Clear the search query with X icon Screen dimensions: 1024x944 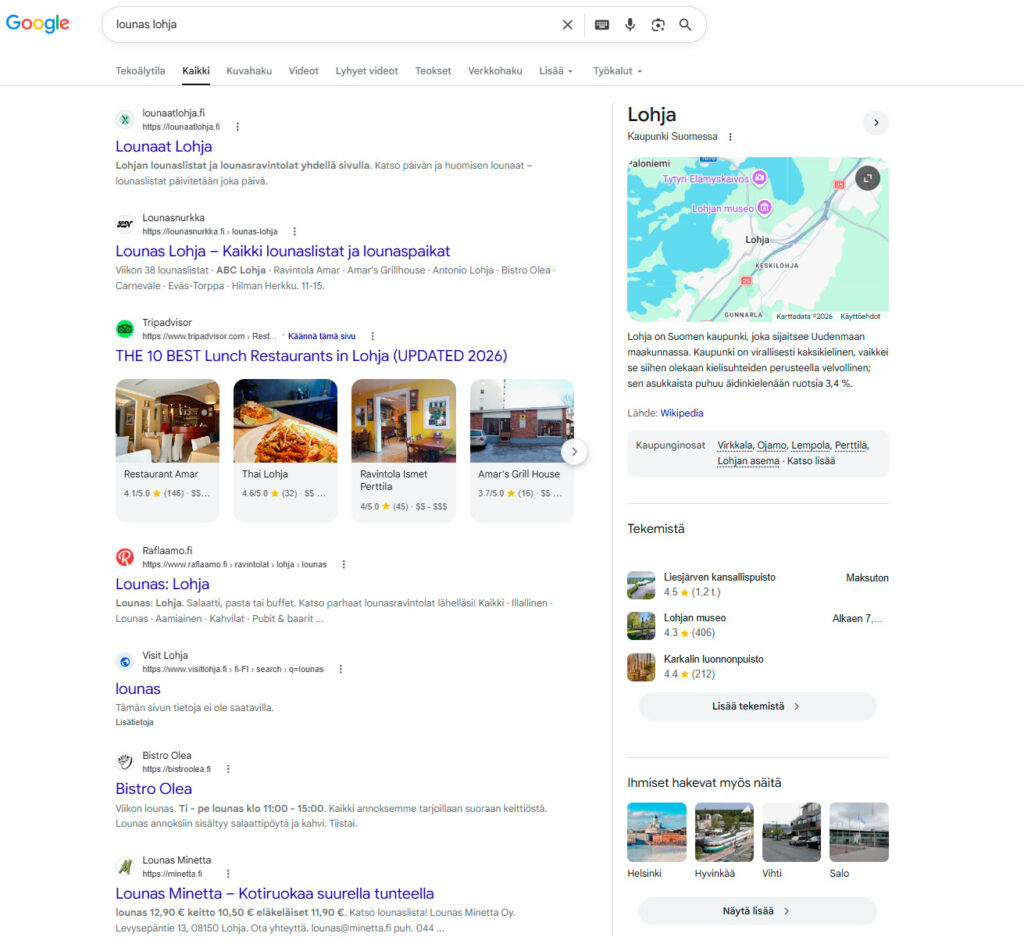(568, 25)
